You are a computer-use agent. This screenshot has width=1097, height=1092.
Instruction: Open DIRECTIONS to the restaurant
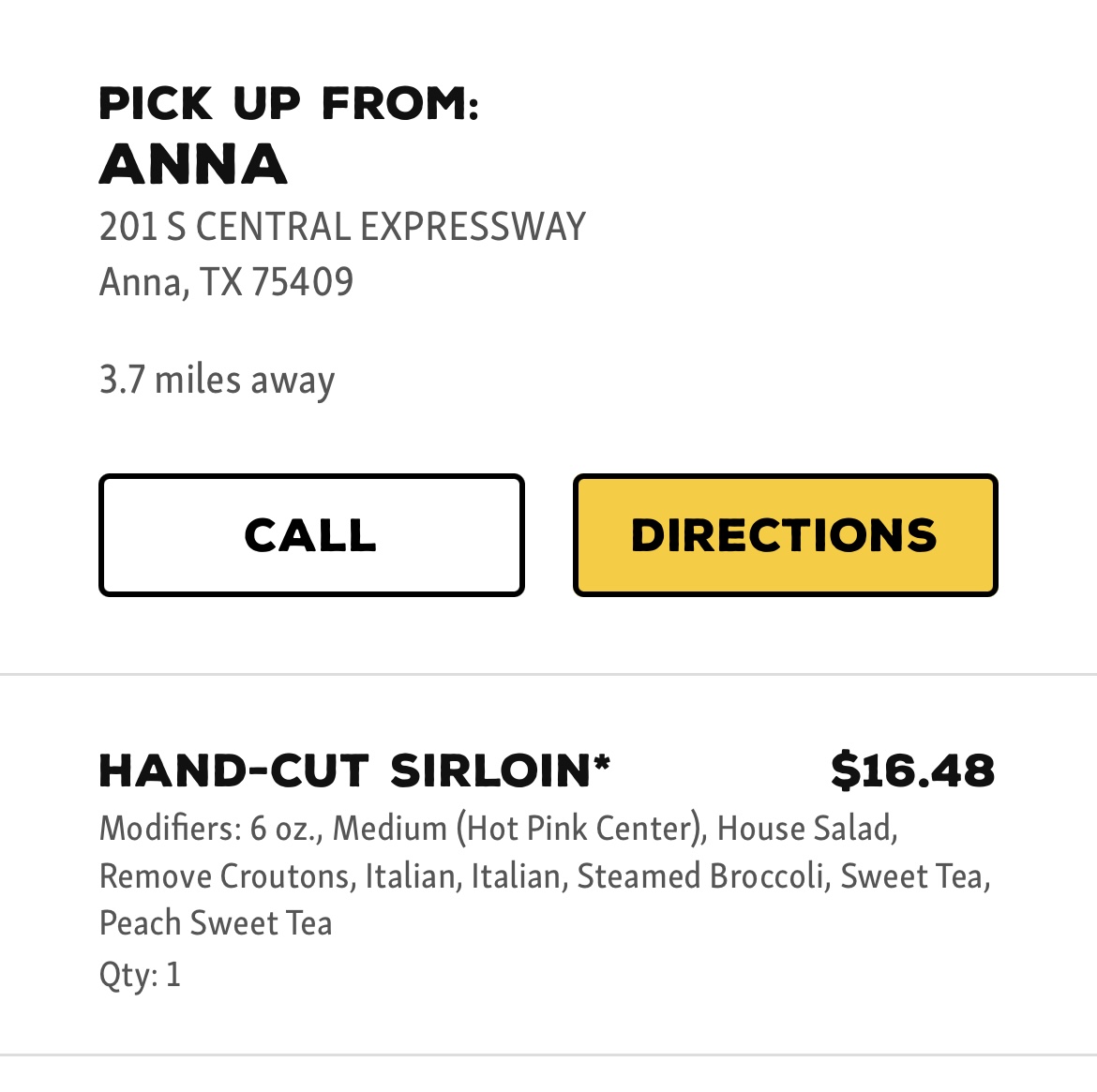pyautogui.click(x=785, y=535)
